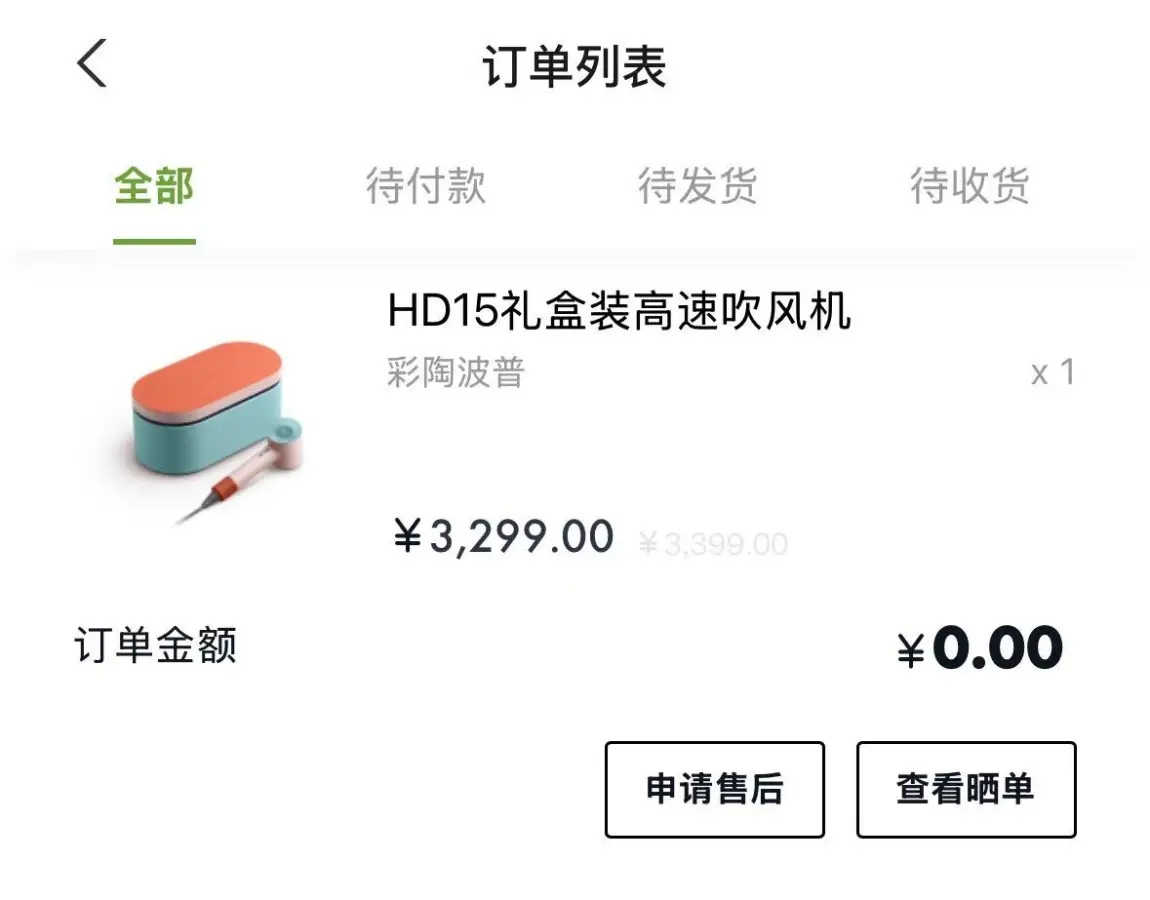Tap the green underline beneath 全部
Screen dimensions: 1150x900
[154, 241]
